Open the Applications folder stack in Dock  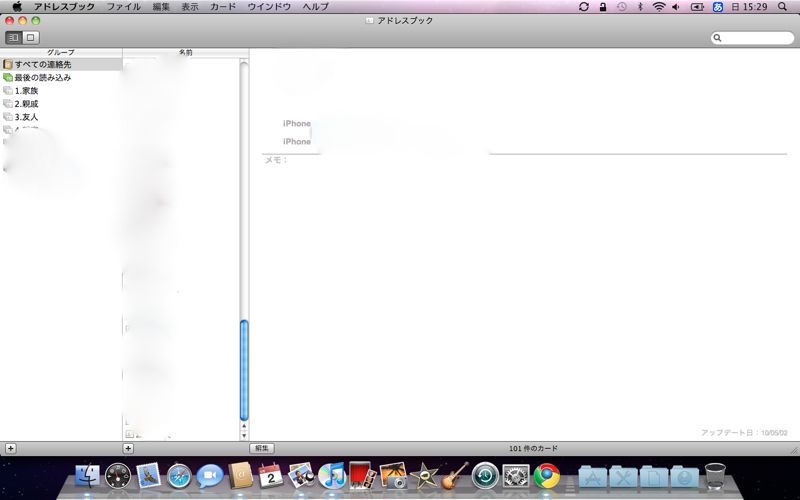point(593,477)
